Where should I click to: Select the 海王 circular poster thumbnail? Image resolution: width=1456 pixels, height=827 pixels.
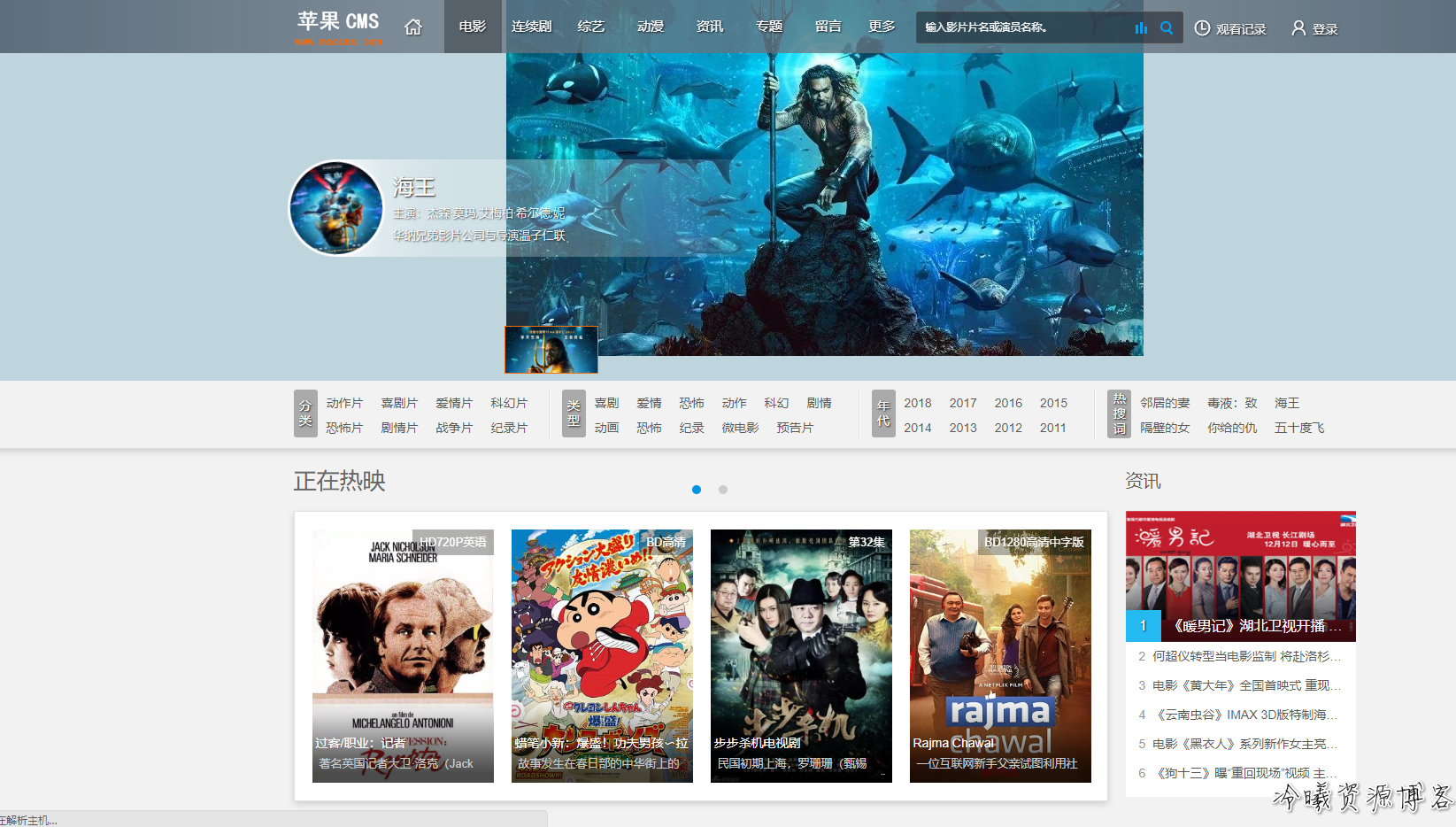click(336, 208)
